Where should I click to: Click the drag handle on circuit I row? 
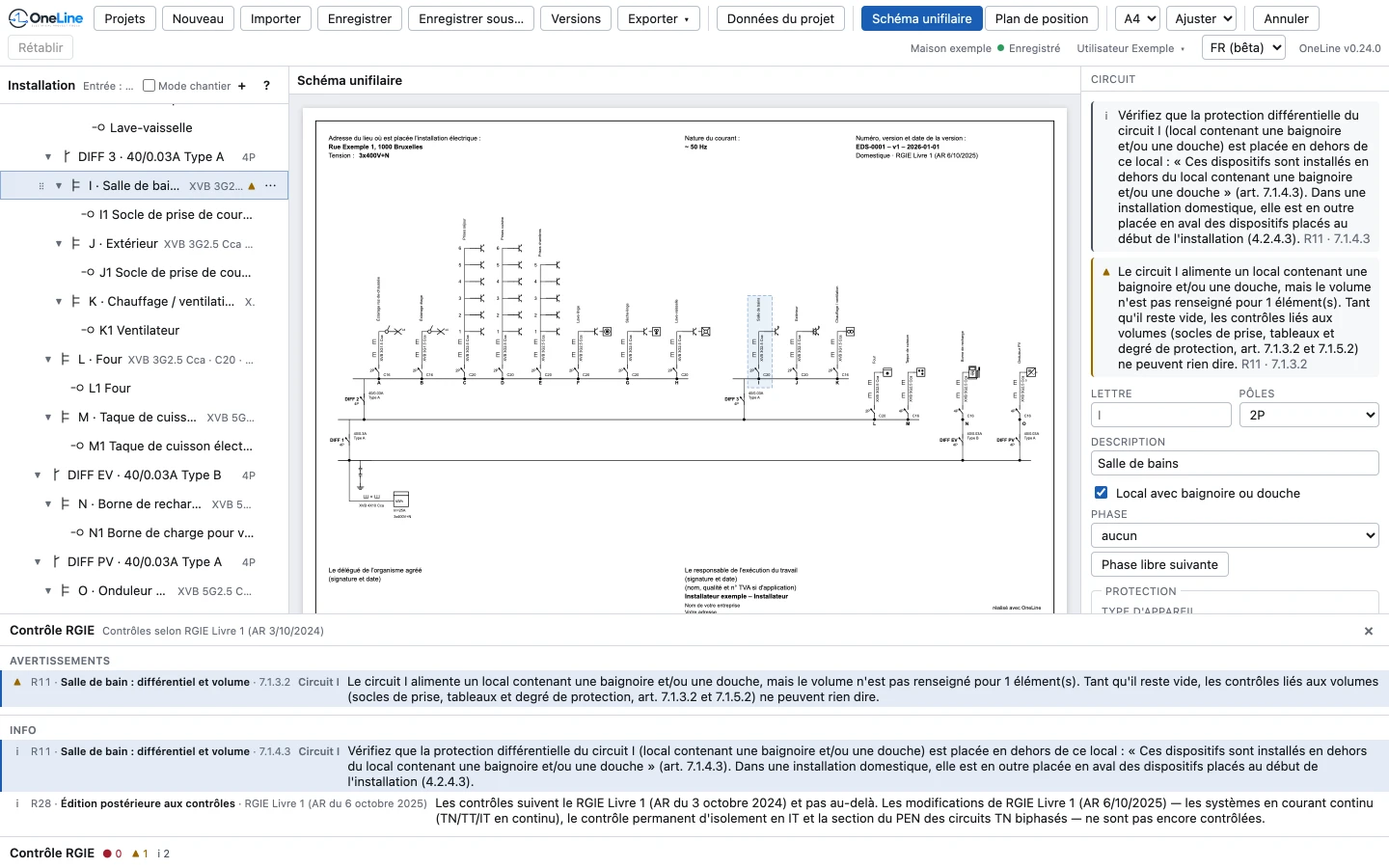tap(41, 185)
